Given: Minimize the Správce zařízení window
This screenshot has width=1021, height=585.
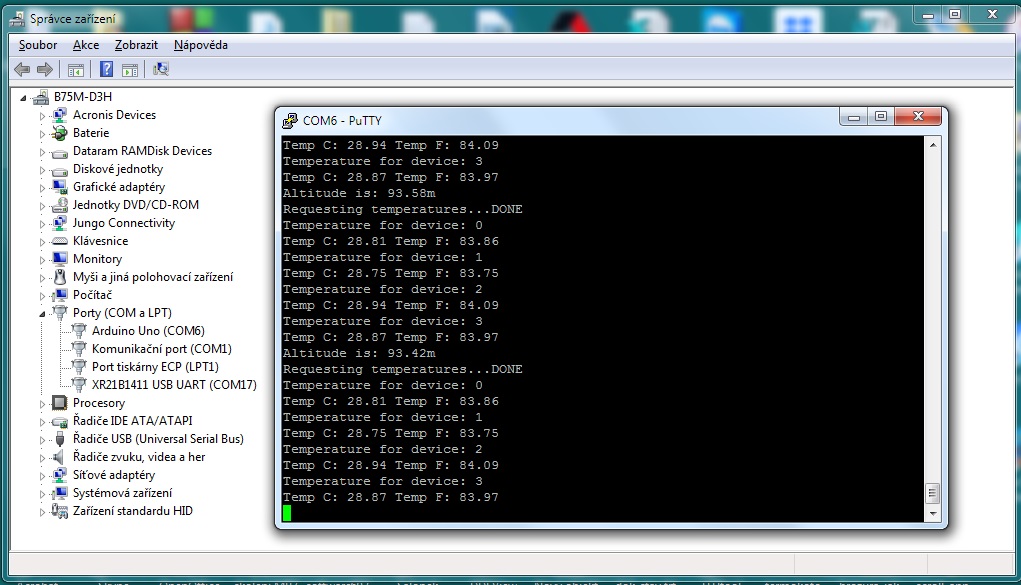Looking at the screenshot, I should click(x=928, y=14).
